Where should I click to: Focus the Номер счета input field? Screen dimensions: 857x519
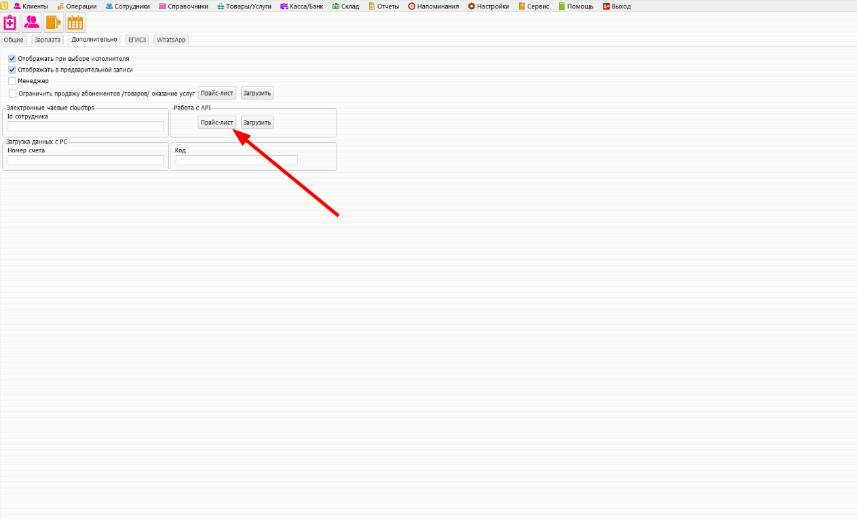[85, 160]
